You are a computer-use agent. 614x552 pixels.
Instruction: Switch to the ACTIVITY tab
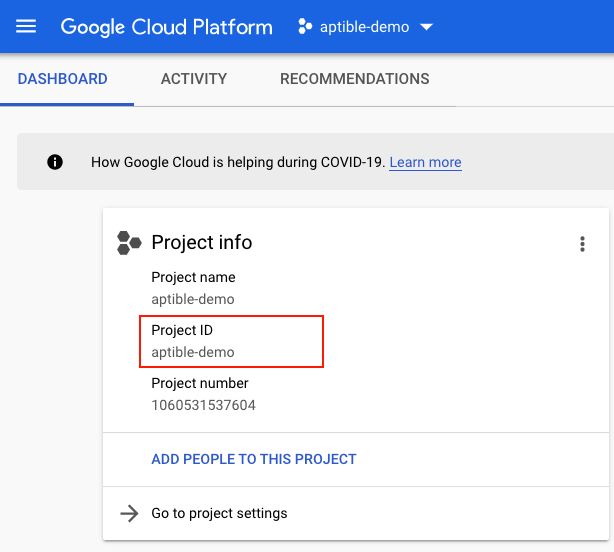[x=194, y=79]
